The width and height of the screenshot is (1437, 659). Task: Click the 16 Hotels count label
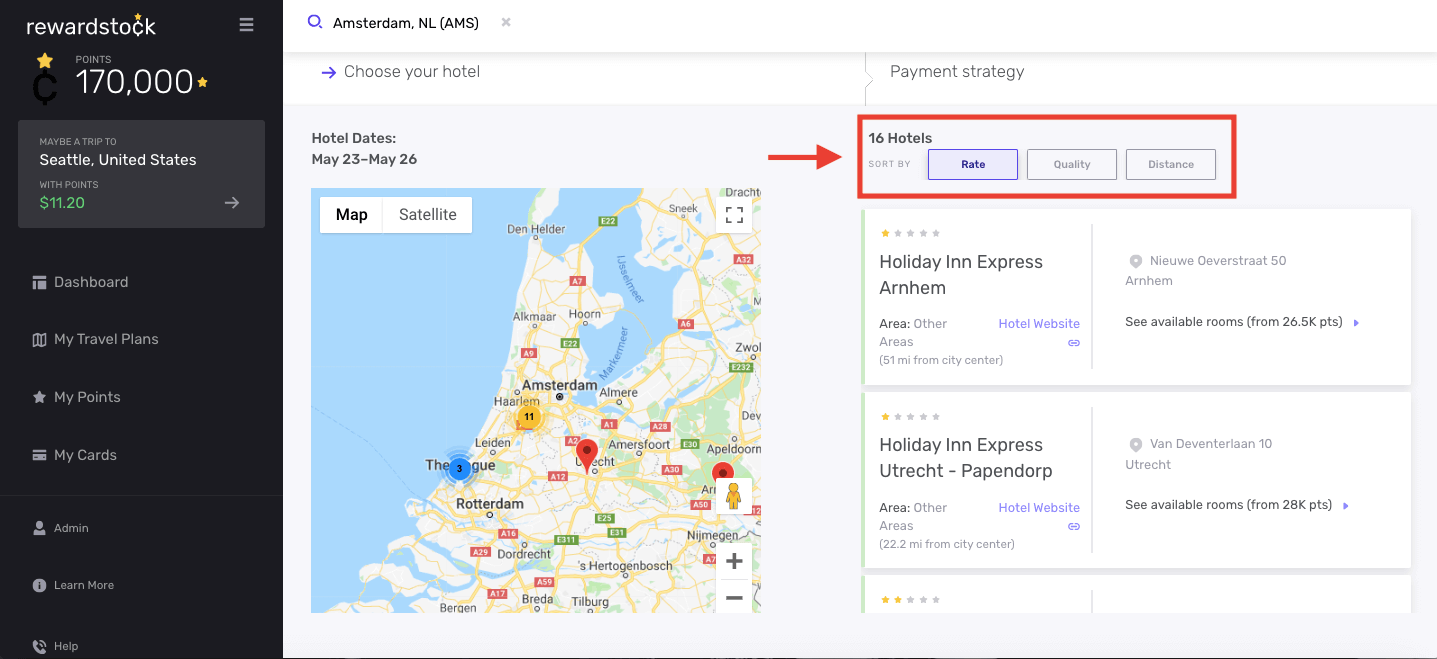pos(900,138)
